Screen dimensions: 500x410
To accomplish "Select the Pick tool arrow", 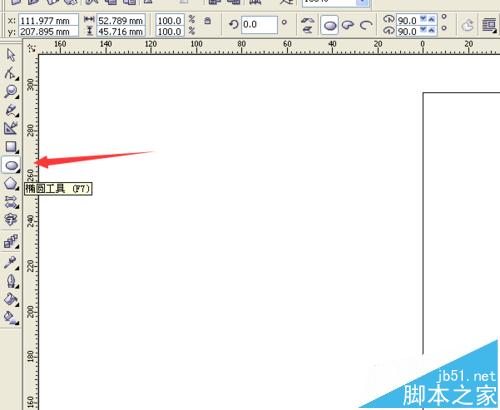I will point(11,55).
